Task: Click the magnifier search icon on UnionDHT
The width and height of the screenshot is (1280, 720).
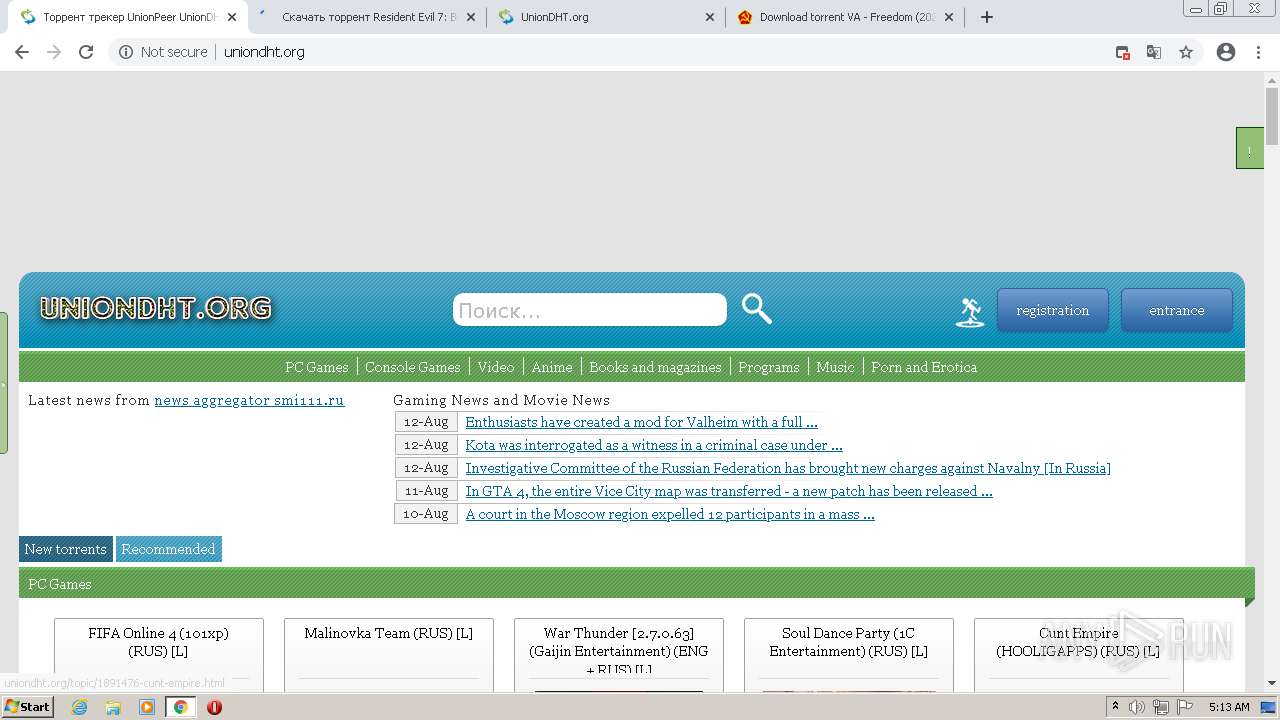Action: [757, 309]
